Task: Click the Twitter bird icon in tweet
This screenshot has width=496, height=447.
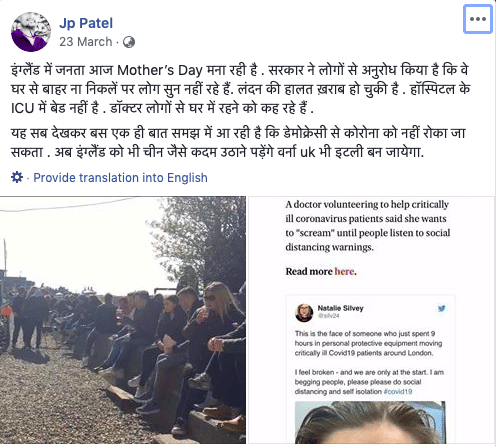Action: pos(442,308)
